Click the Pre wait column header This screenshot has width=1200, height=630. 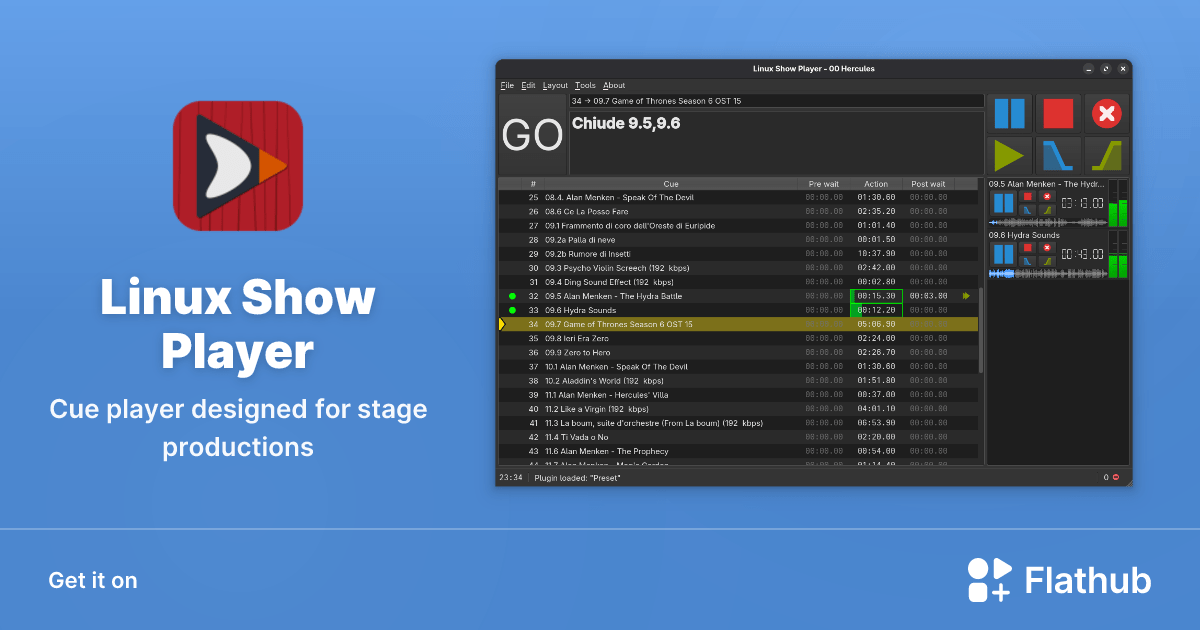click(x=824, y=184)
